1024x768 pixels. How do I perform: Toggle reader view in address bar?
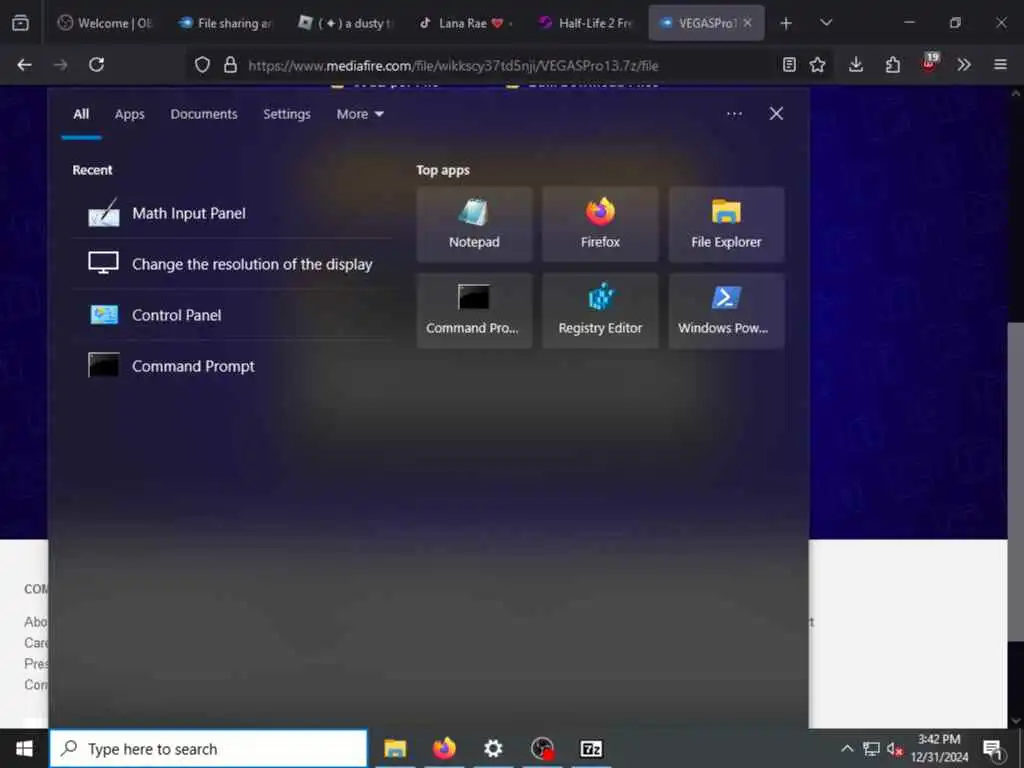pos(789,65)
